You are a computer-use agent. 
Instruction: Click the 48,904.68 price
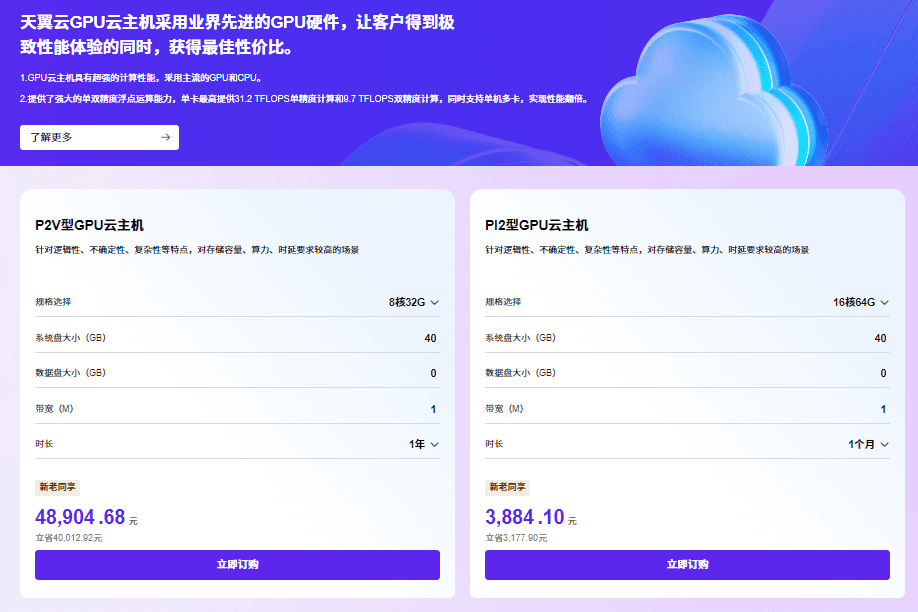pyautogui.click(x=80, y=517)
